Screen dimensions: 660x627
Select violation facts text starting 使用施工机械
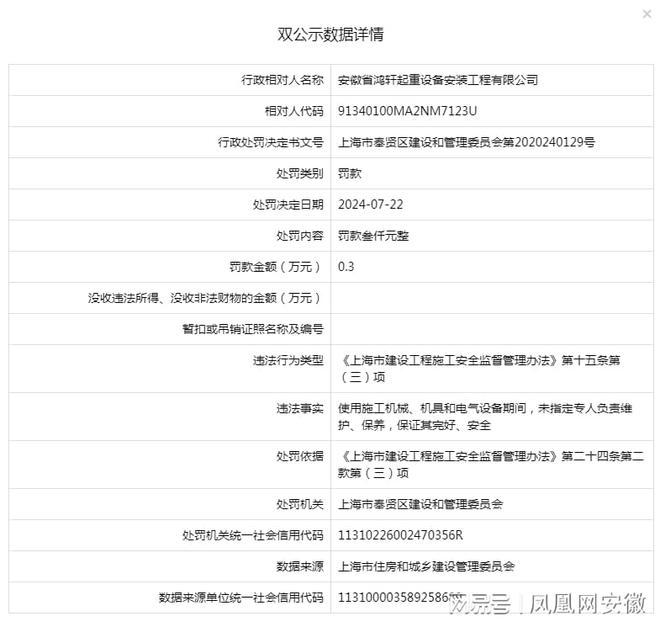(x=485, y=417)
